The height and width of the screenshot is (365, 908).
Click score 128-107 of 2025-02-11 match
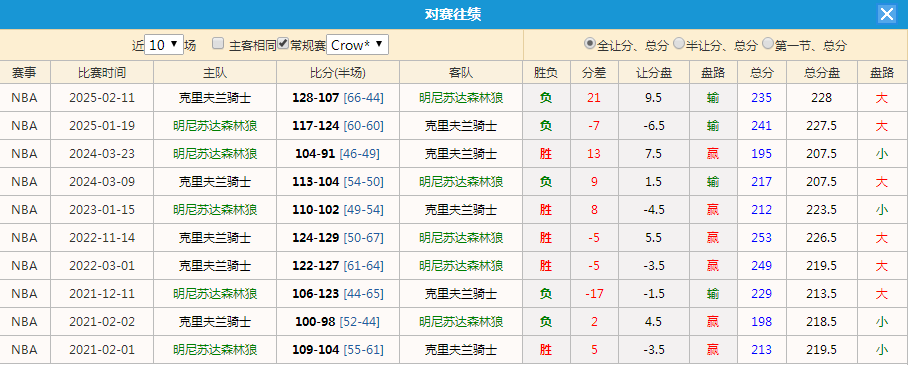316,98
